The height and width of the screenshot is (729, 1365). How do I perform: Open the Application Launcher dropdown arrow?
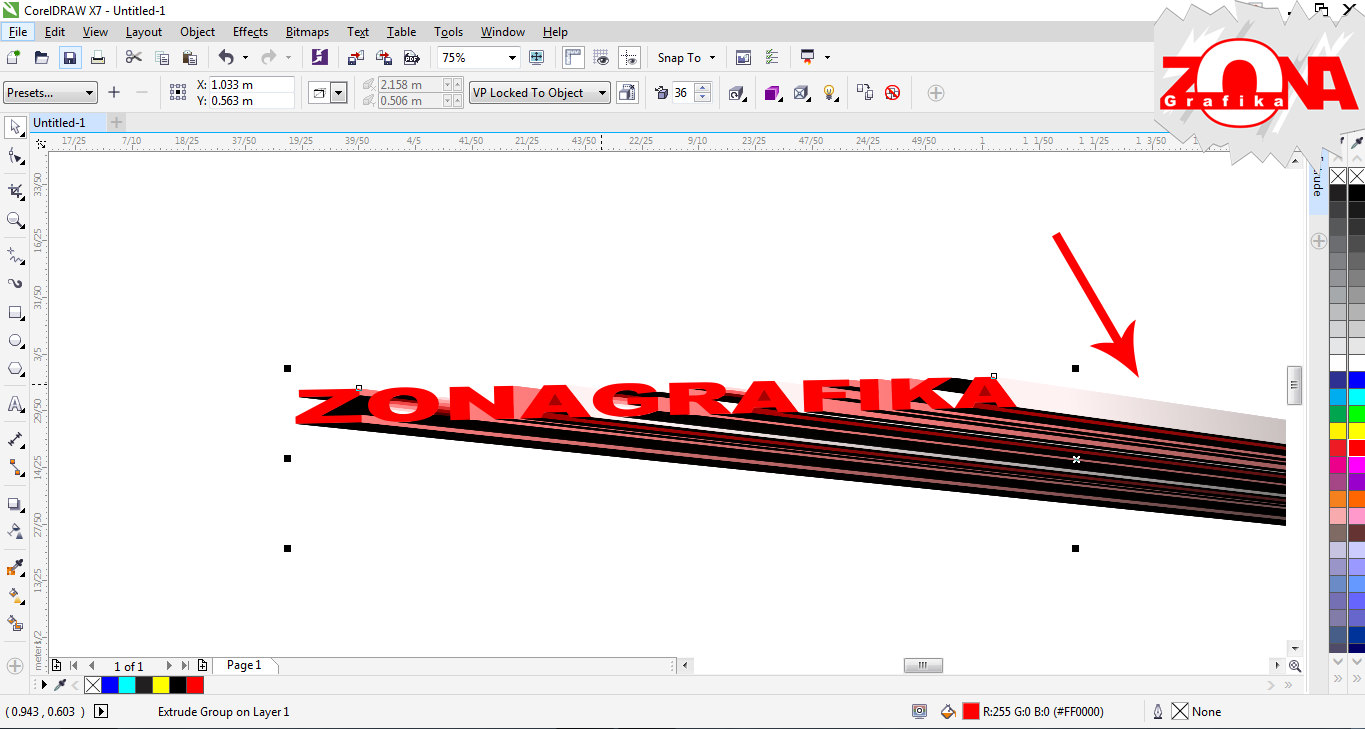(827, 58)
